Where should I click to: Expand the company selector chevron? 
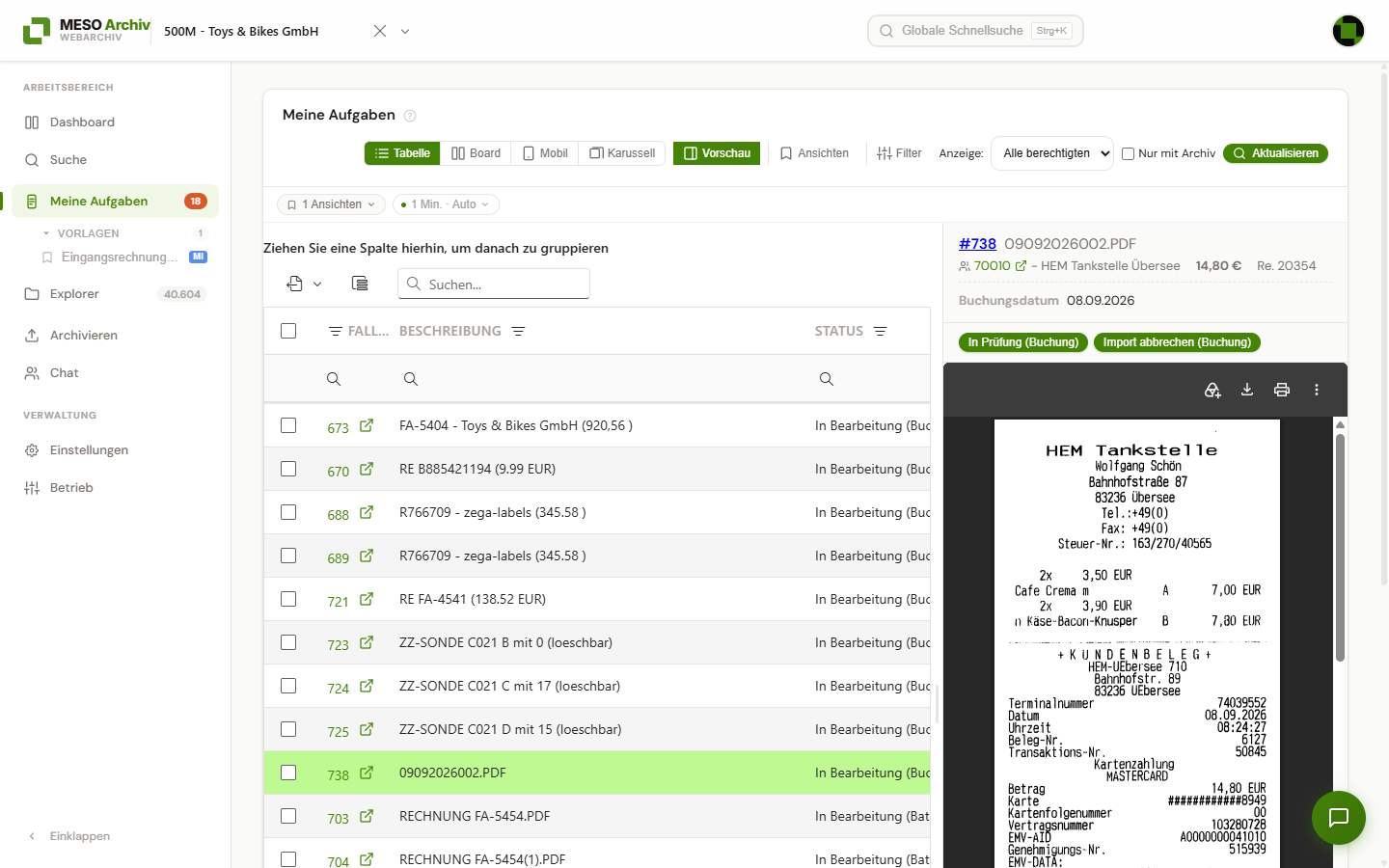405,31
